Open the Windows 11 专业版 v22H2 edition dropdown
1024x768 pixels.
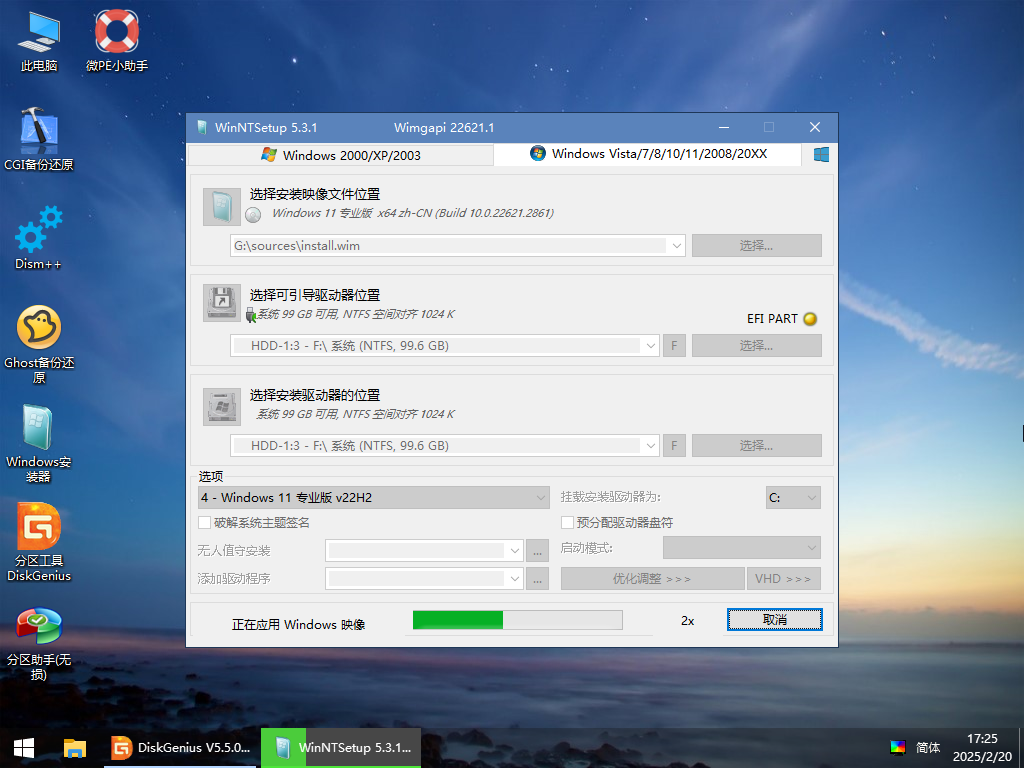[x=374, y=498]
